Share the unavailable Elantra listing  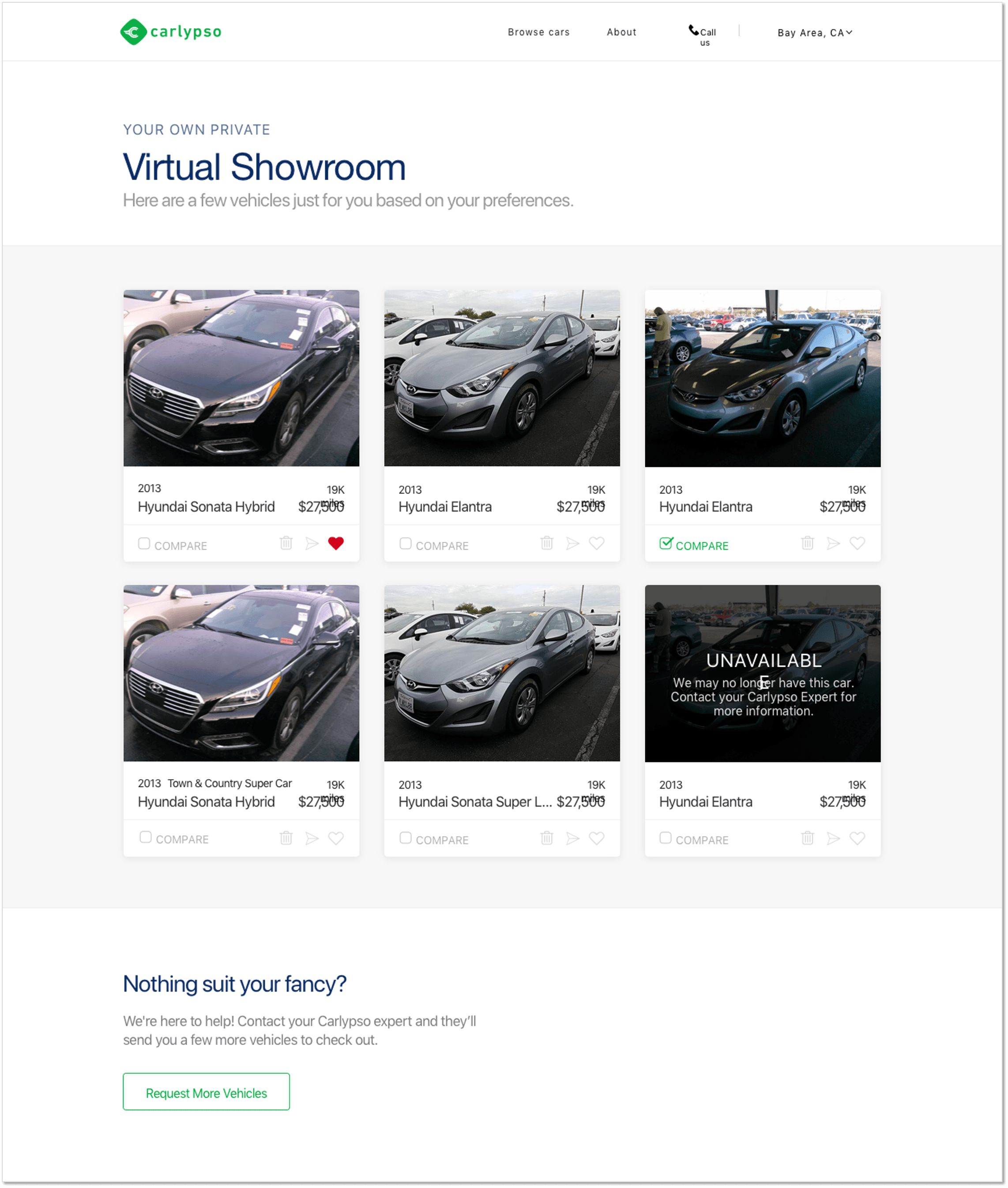coord(833,838)
